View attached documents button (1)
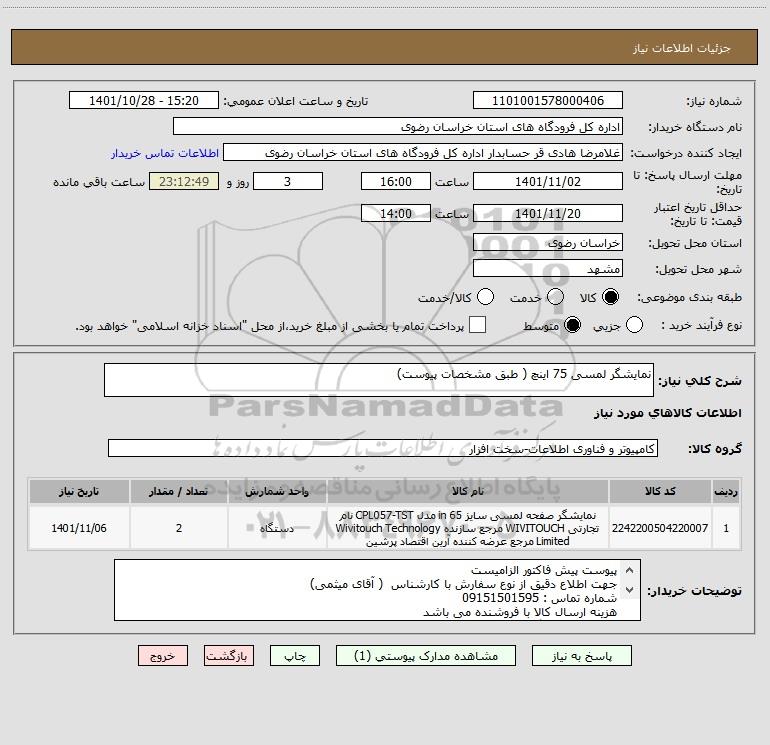This screenshot has width=770, height=745. pyautogui.click(x=426, y=656)
